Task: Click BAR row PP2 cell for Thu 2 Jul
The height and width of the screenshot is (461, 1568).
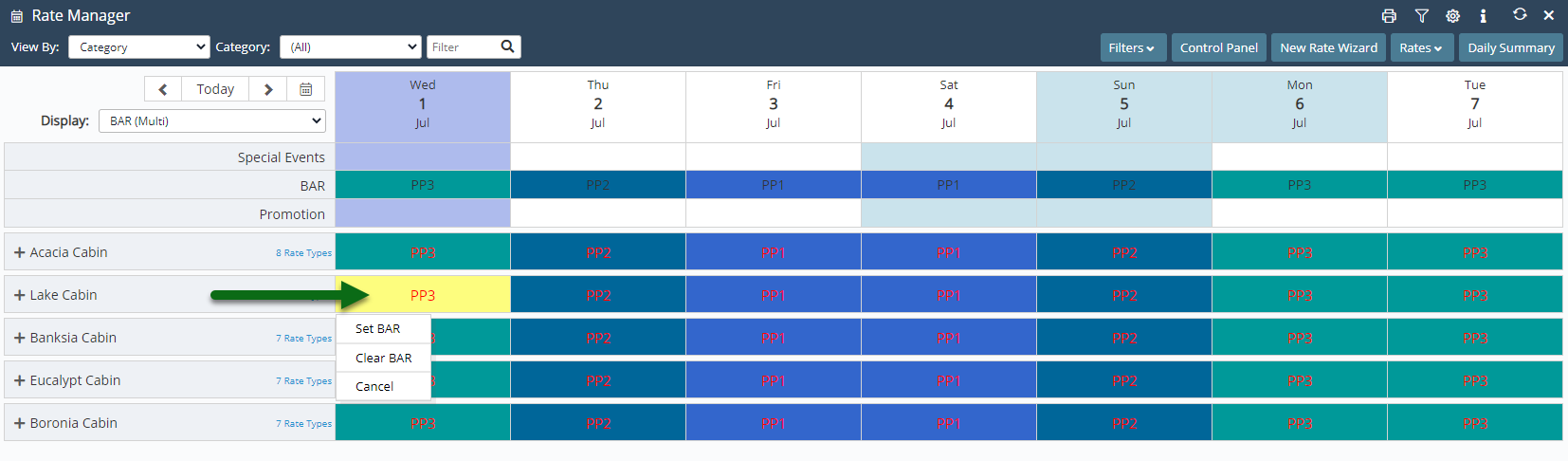Action: tap(598, 185)
